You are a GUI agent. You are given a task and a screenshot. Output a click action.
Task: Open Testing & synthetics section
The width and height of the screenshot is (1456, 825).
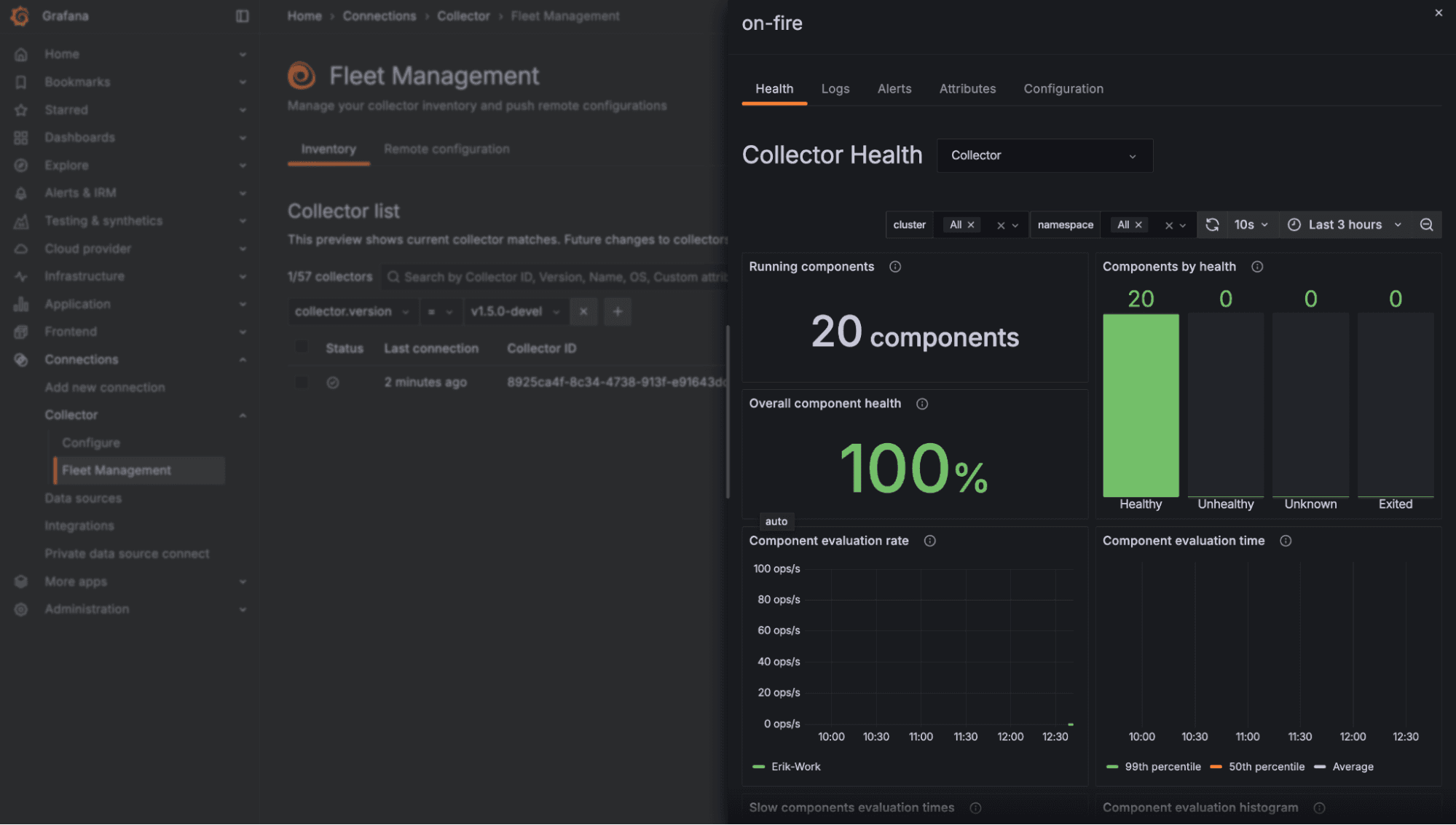(x=103, y=220)
